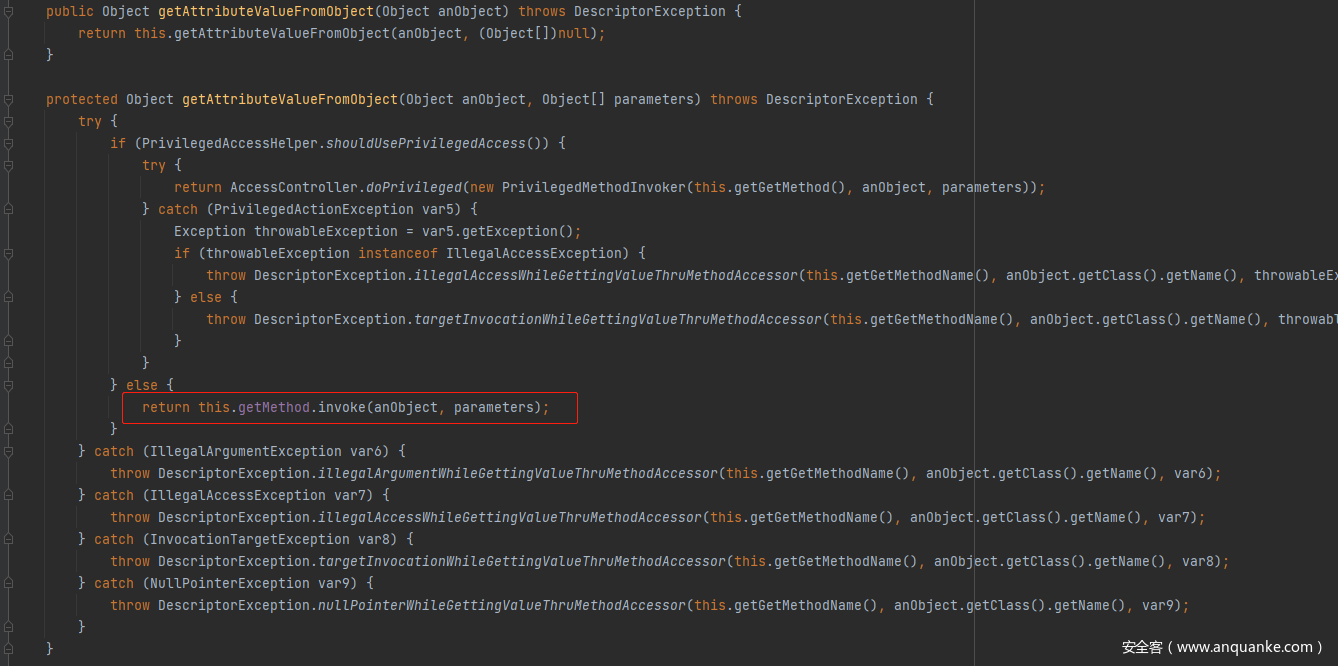Viewport: 1338px width, 666px height.
Task: Fold the catch PrivilegedActionException var5 block
Action: pos(8,209)
